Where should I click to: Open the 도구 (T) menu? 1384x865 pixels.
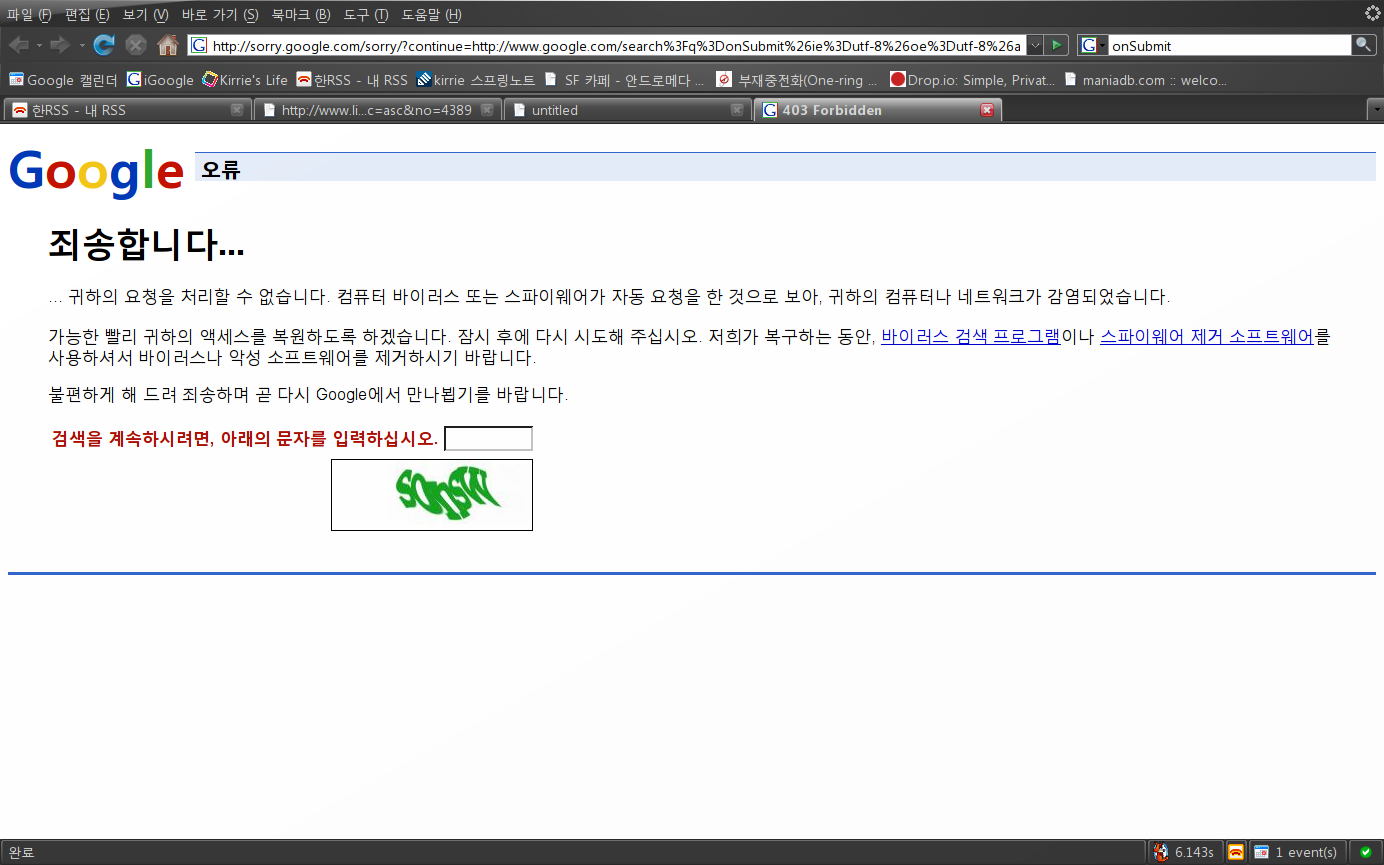[366, 15]
